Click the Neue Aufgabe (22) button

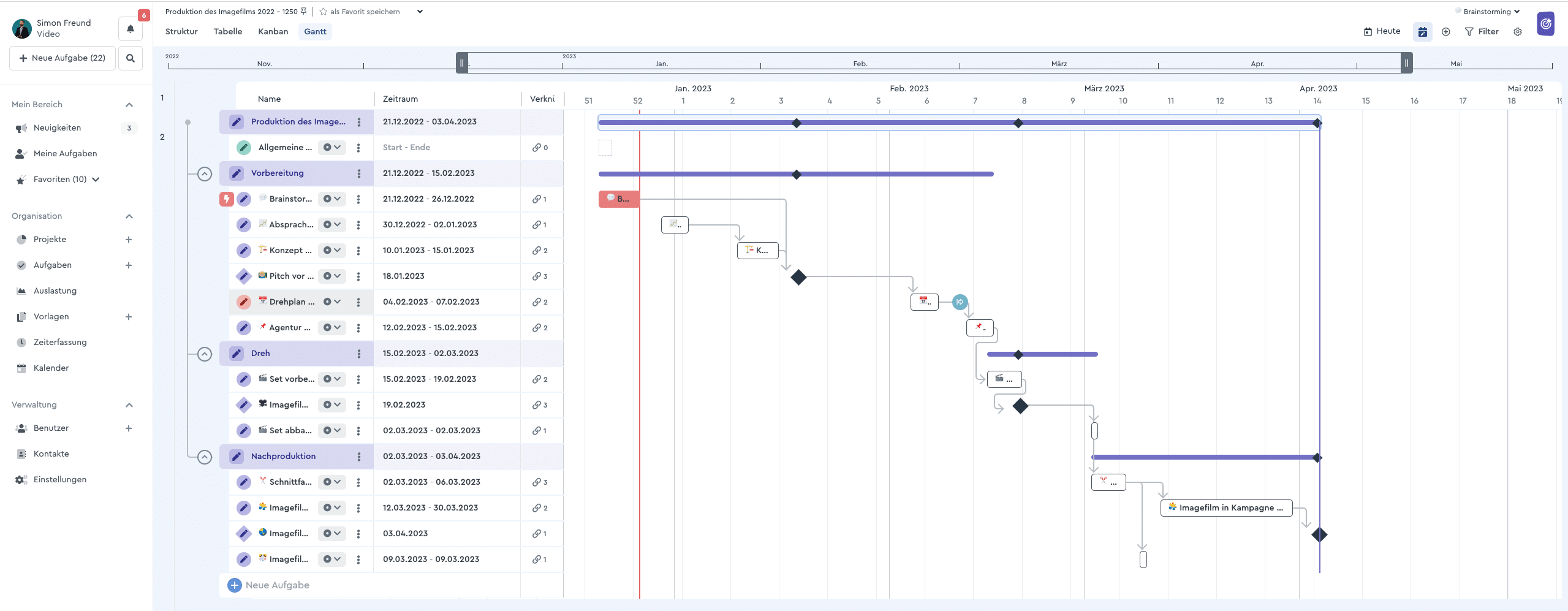click(x=62, y=58)
